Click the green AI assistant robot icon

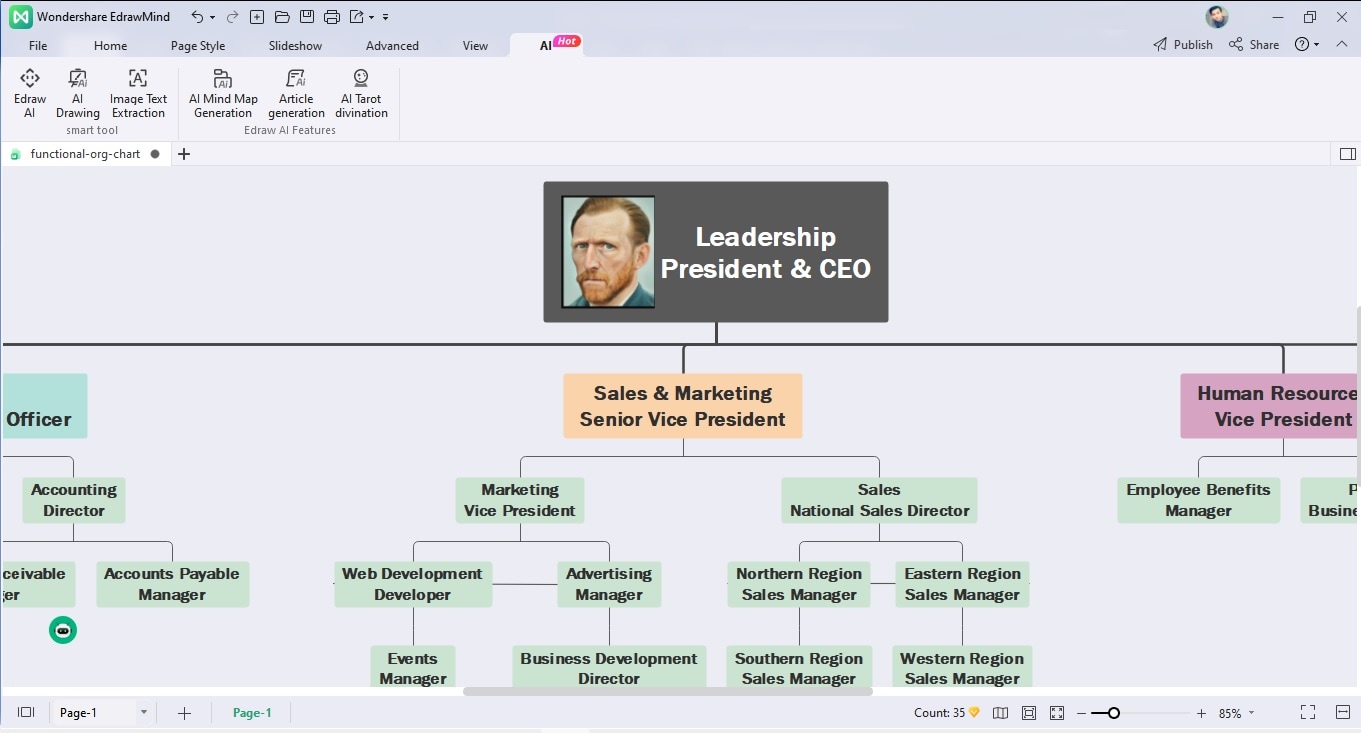tap(63, 630)
